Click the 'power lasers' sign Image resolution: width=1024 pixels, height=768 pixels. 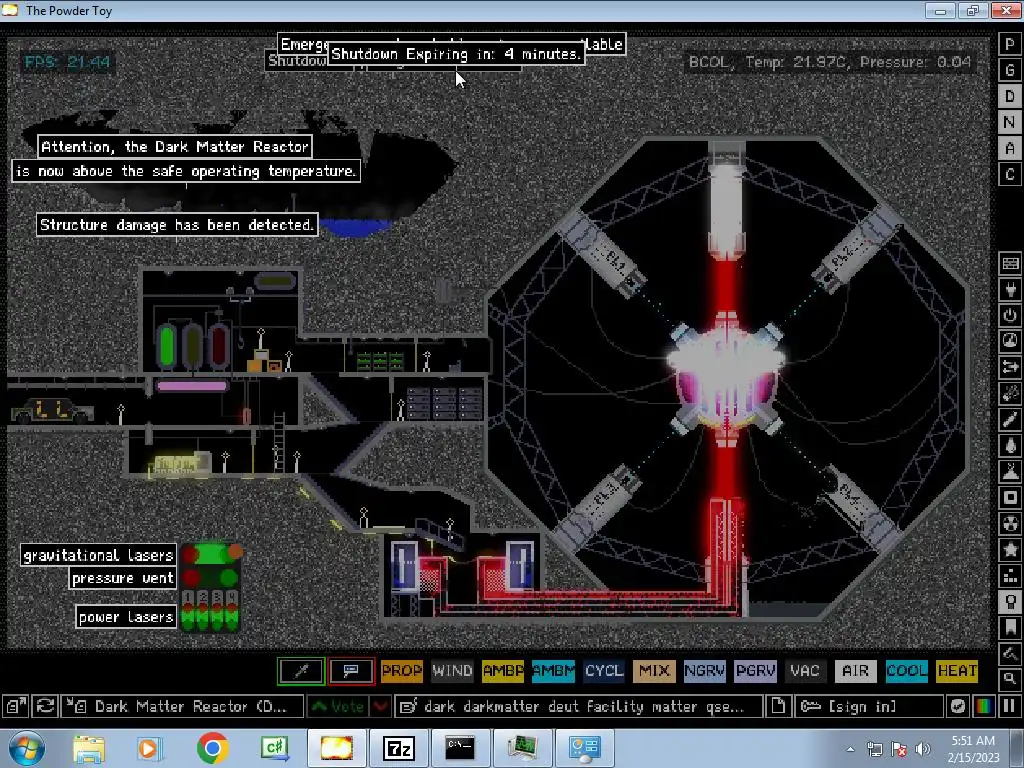click(x=126, y=616)
